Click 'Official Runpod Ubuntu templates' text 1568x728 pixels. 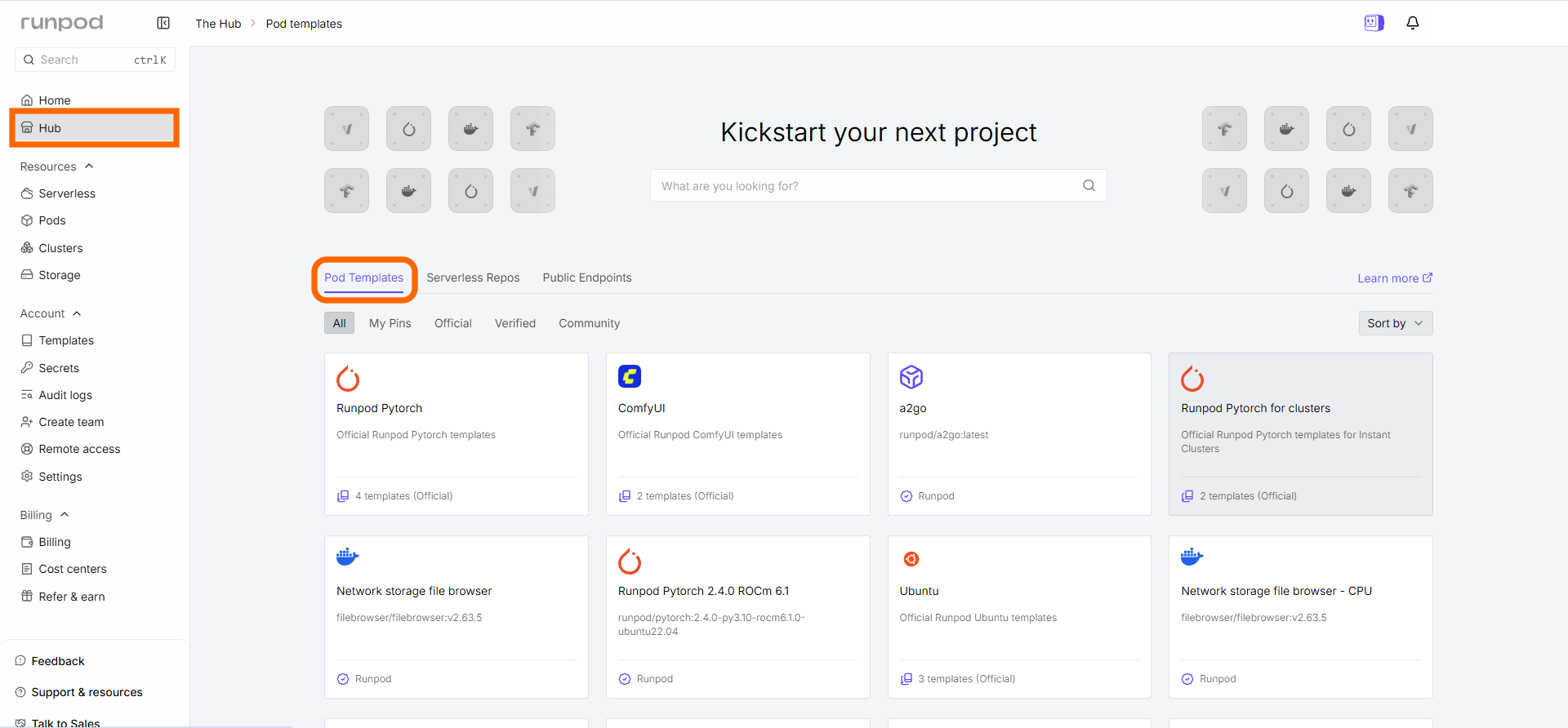coord(978,618)
